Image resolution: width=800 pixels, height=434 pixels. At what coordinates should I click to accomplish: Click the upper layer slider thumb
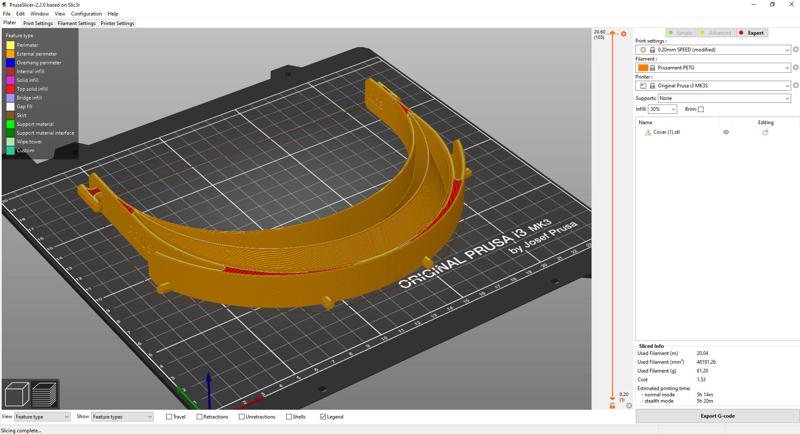pos(613,33)
